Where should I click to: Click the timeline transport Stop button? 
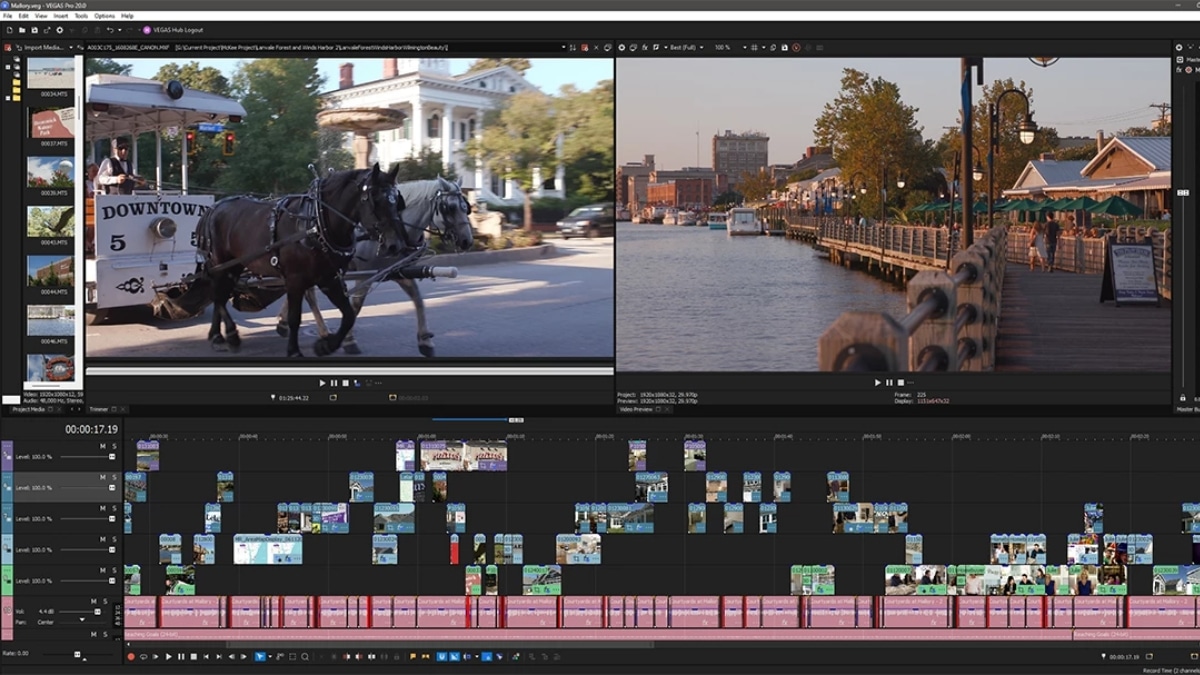(193, 657)
